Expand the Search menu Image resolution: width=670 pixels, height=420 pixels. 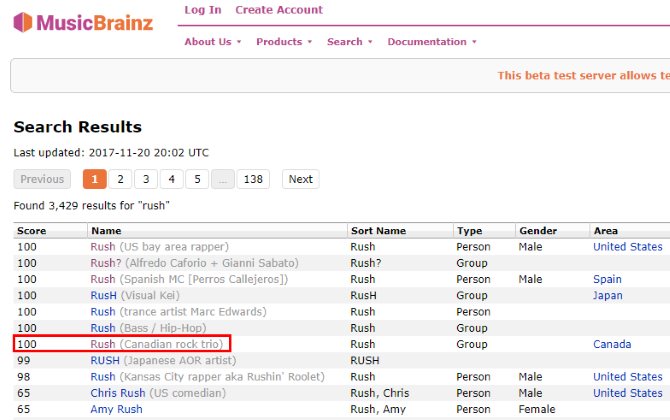tap(350, 42)
